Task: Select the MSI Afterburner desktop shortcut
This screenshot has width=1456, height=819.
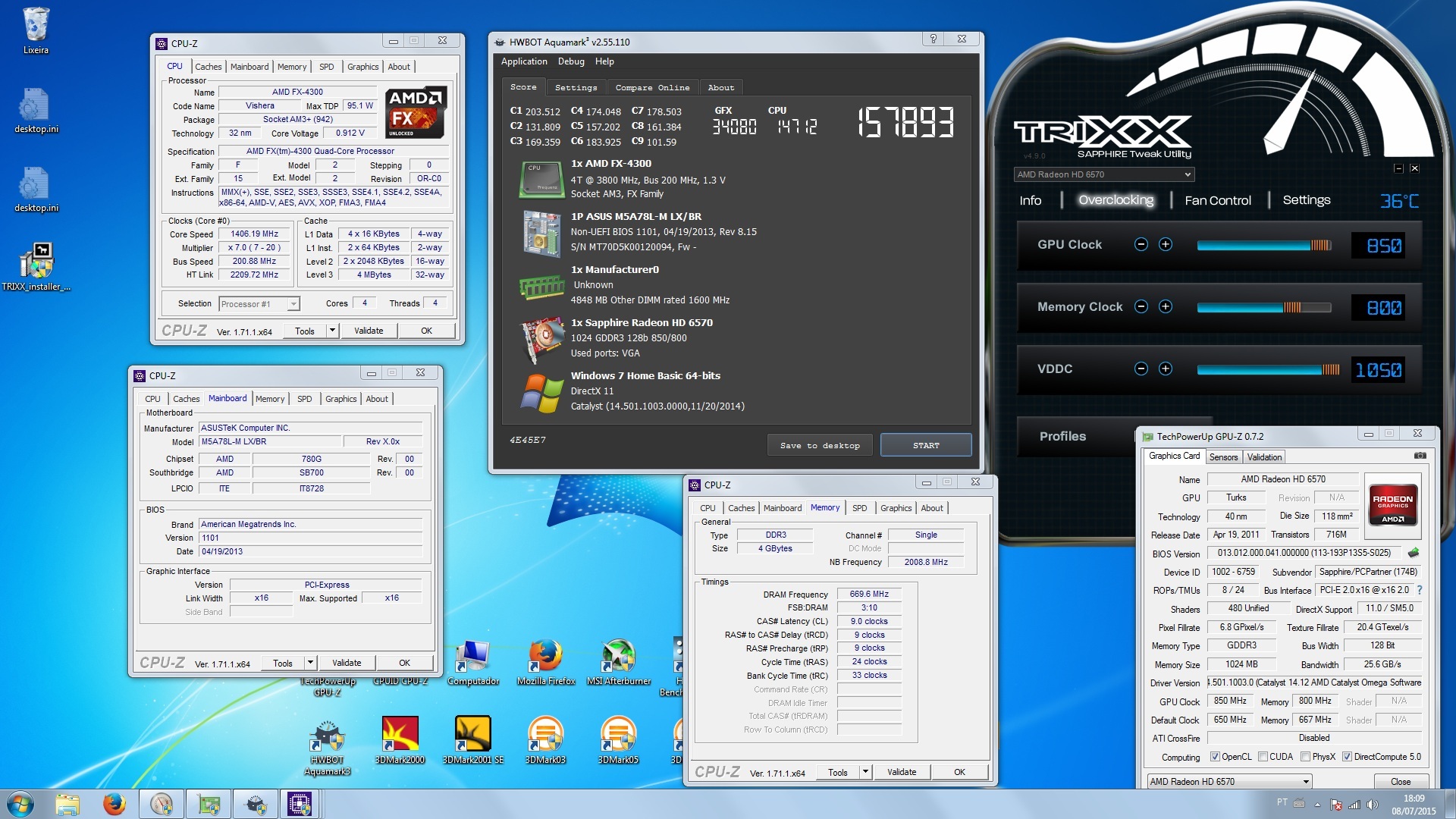Action: click(619, 663)
